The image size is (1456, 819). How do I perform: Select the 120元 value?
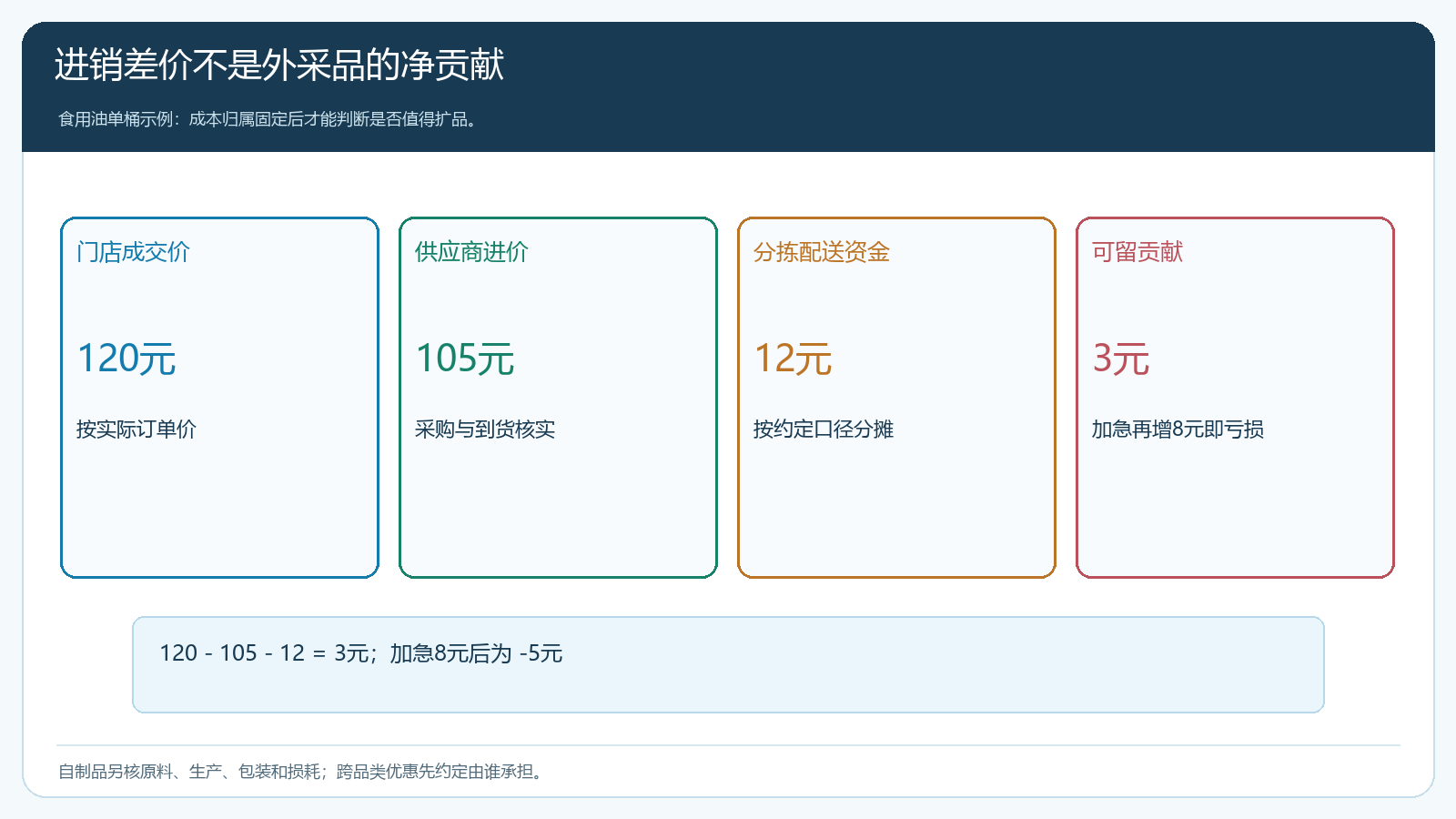pos(126,359)
